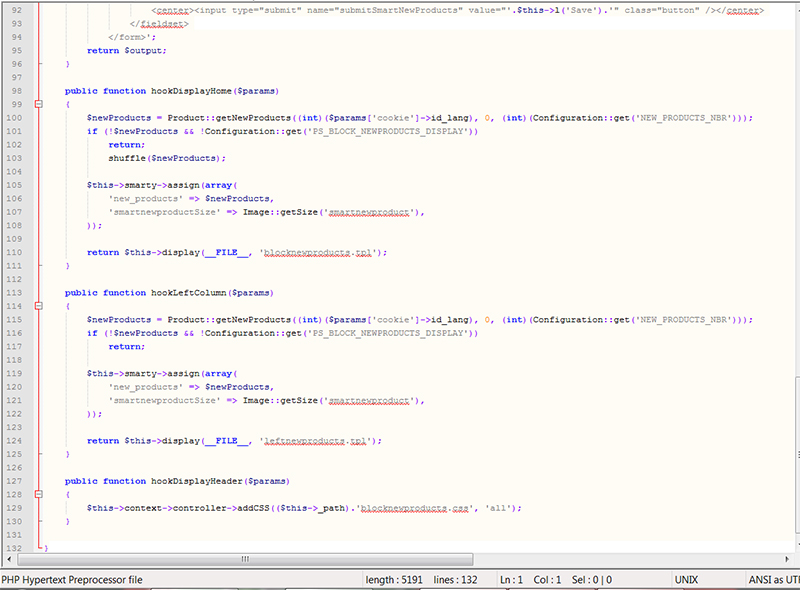Screen dimensions: 800x590
Task: Click the string 'blocknewproducts.css' on line 129
Action: tap(415, 508)
